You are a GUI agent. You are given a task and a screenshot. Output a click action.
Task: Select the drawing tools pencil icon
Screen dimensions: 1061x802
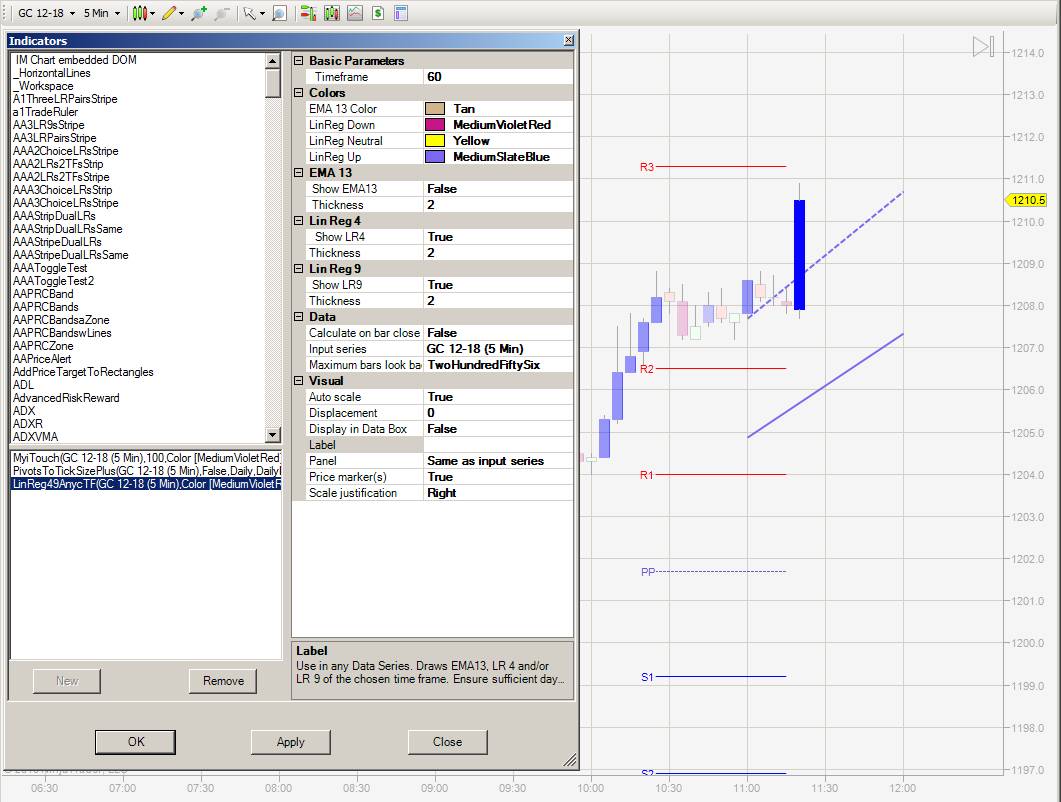(x=168, y=13)
